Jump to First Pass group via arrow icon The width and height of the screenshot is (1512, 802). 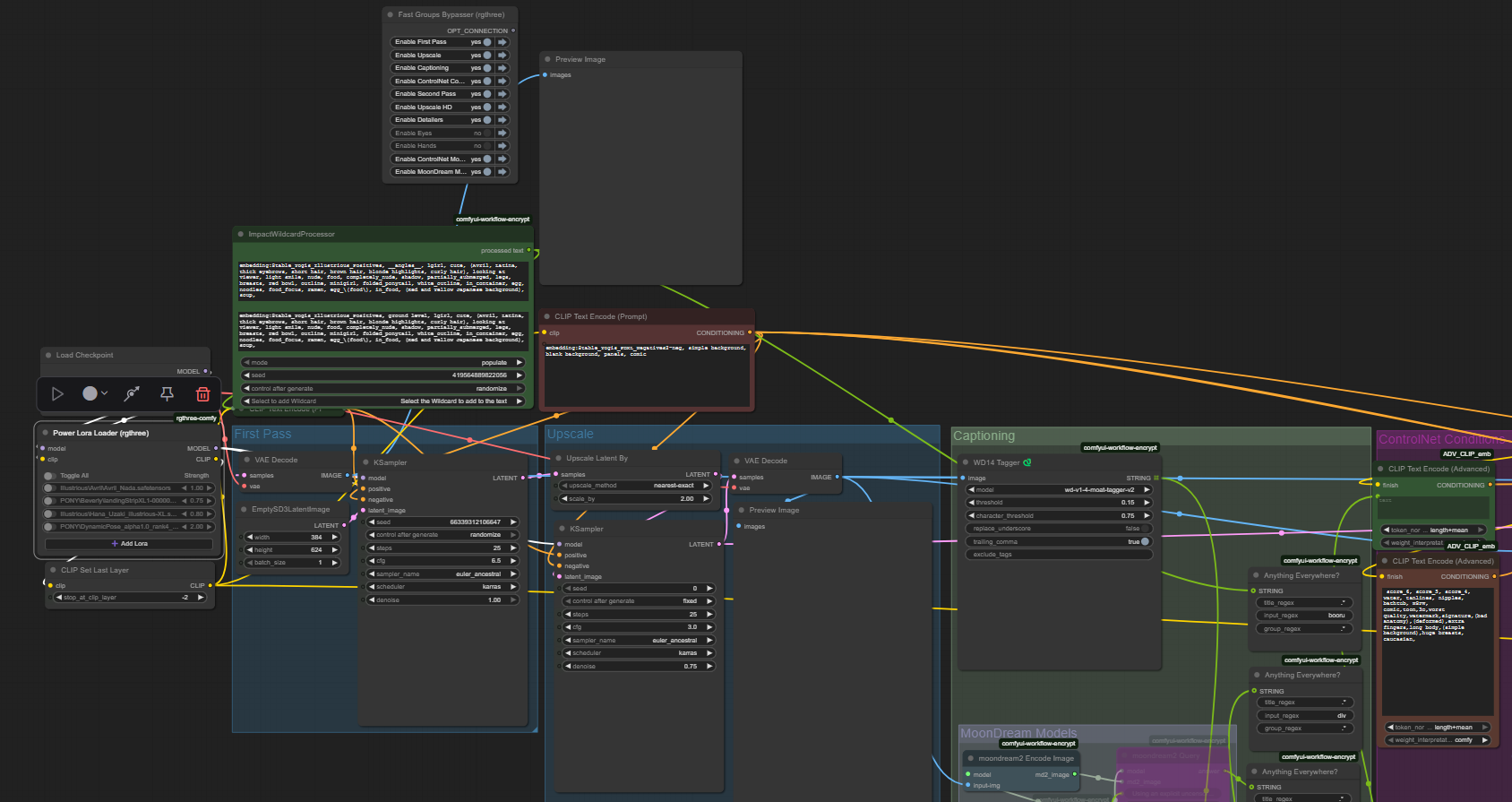(503, 42)
